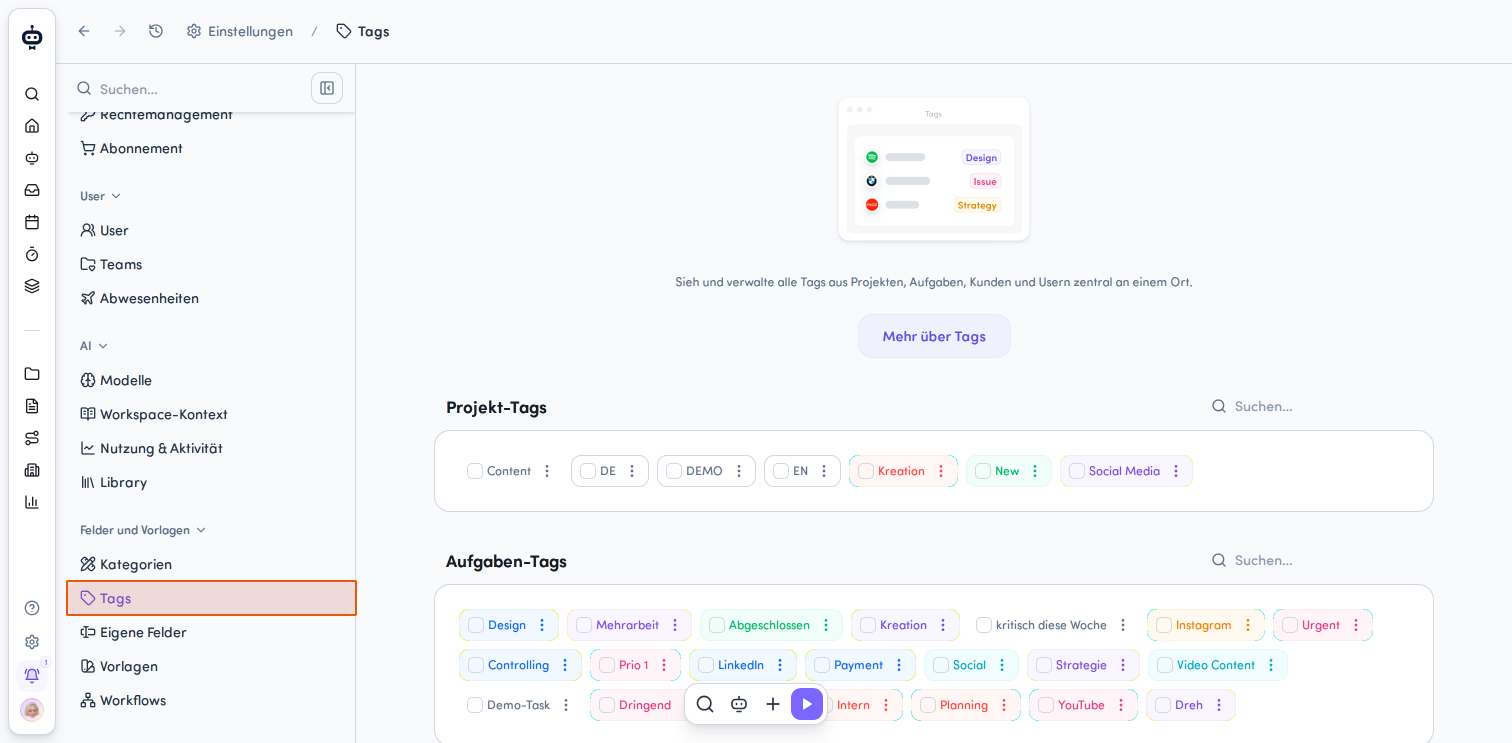
Task: Tick the Content project tag checkbox
Action: [x=475, y=471]
